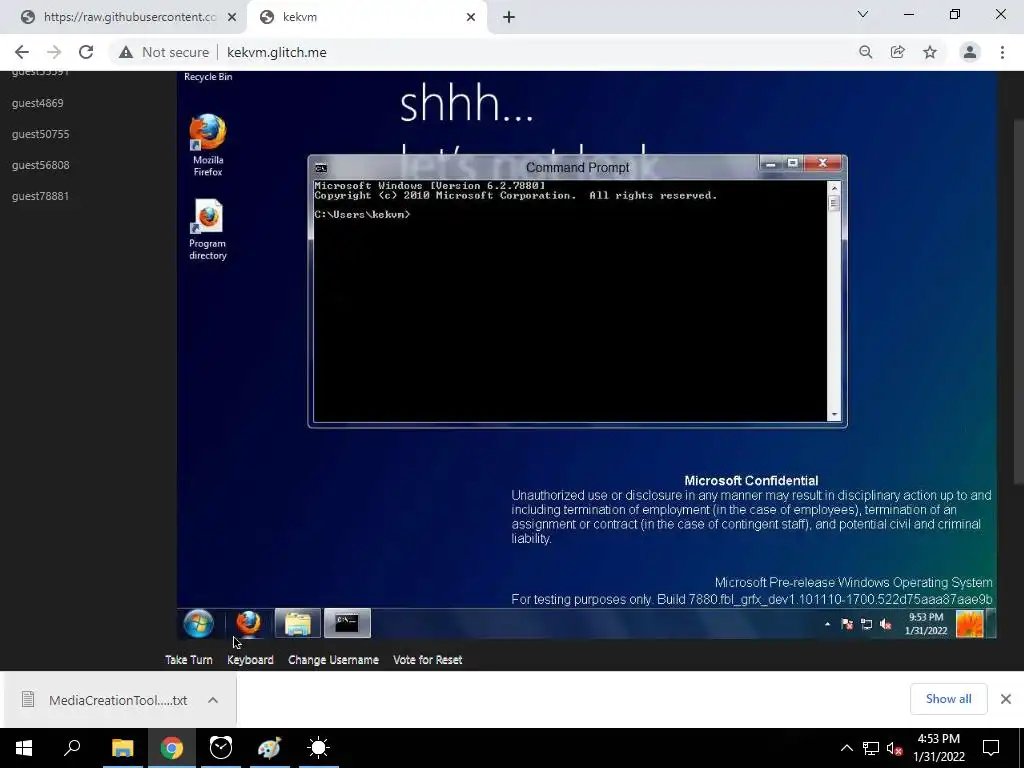Viewport: 1024px width, 768px height.
Task: Click scroll up arrow in Command Prompt
Action: click(x=834, y=188)
